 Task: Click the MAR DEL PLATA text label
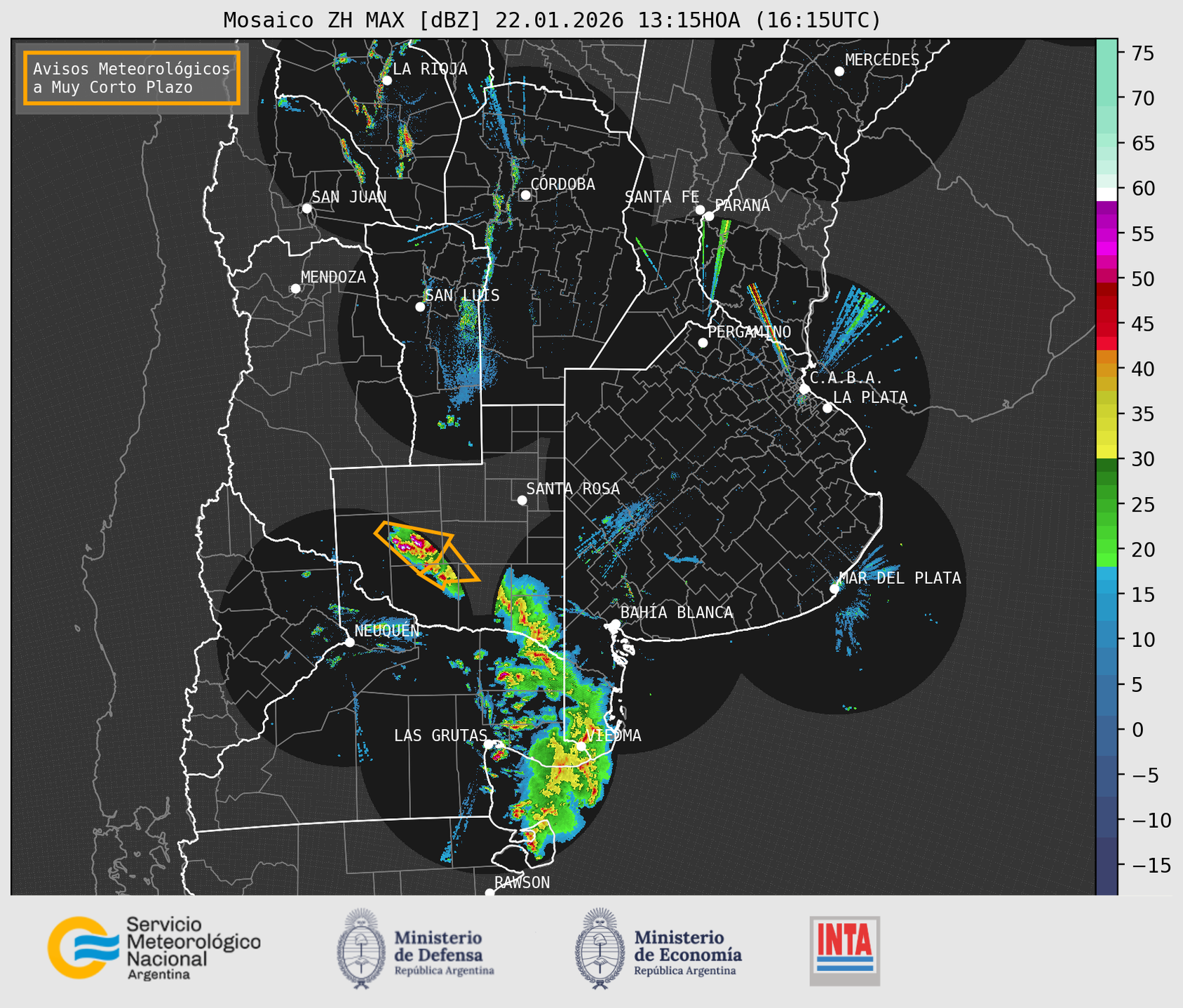pyautogui.click(x=900, y=578)
